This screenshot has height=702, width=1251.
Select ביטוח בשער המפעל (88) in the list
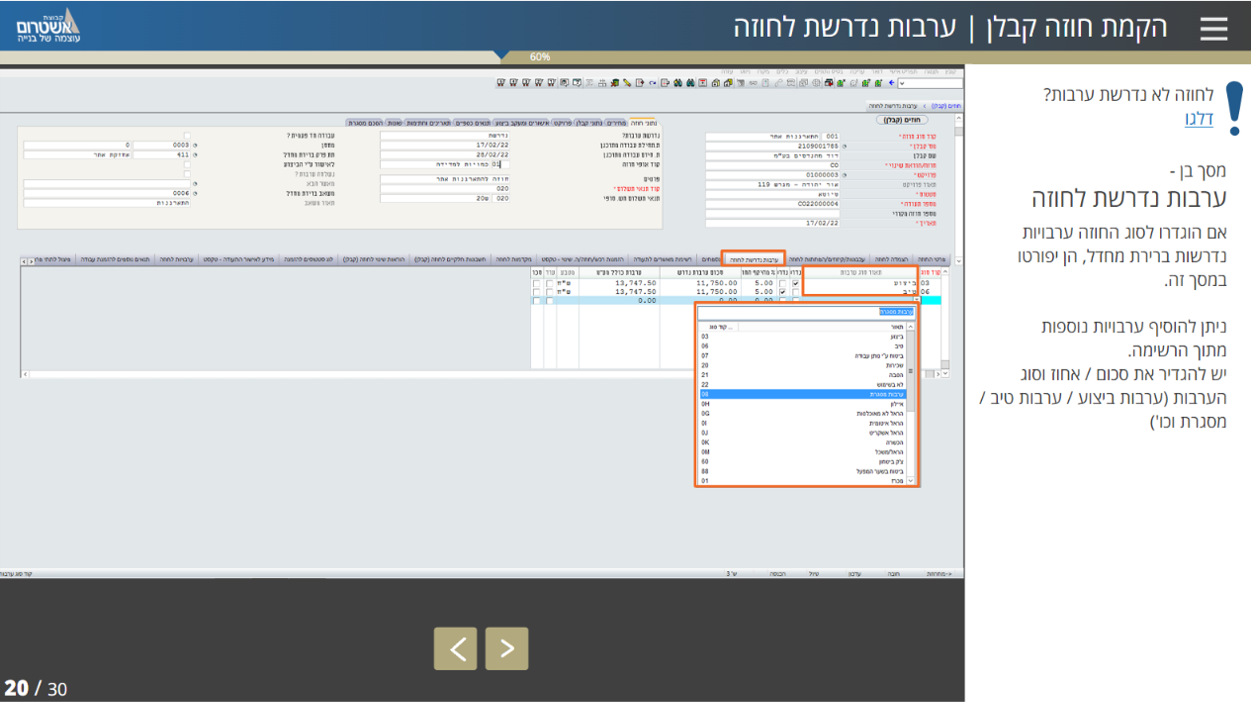point(803,471)
